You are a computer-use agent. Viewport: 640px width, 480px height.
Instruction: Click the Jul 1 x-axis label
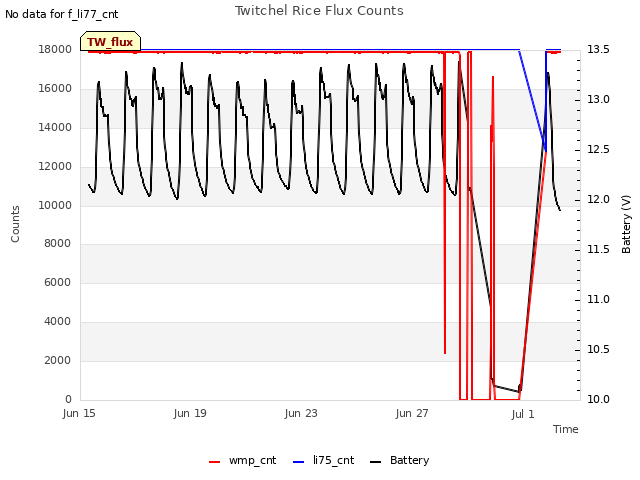point(523,414)
